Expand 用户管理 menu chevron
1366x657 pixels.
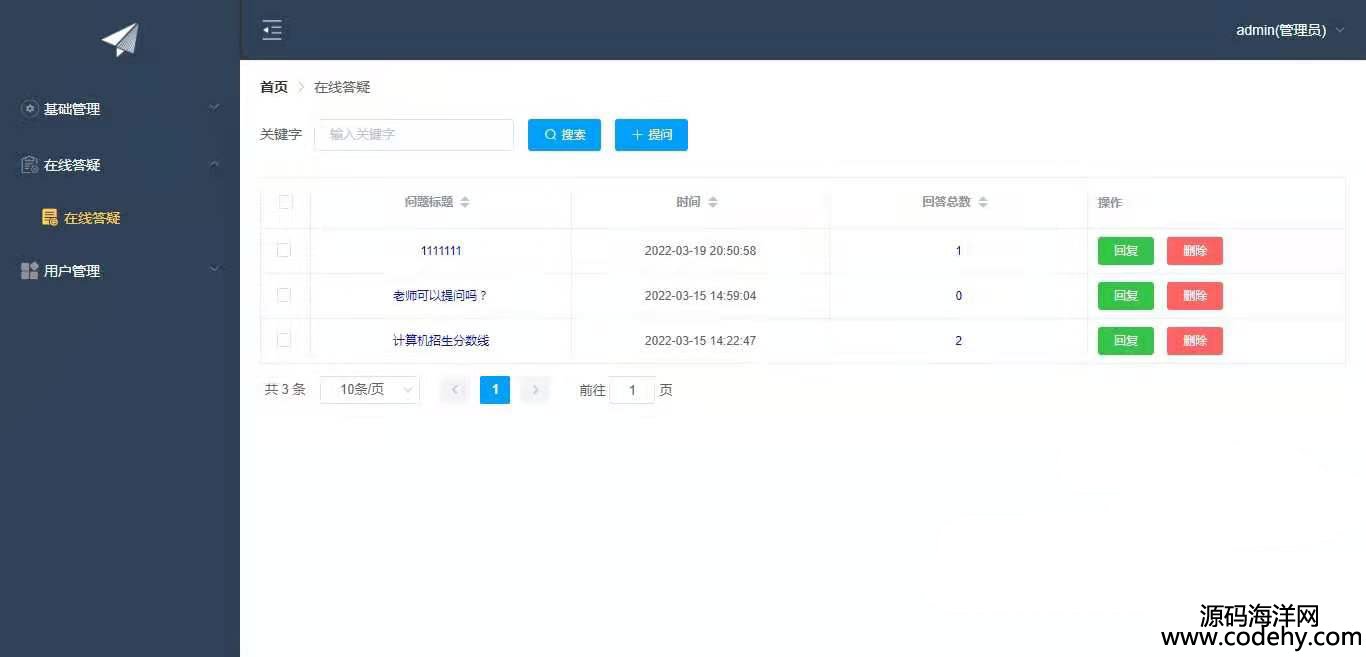point(214,269)
